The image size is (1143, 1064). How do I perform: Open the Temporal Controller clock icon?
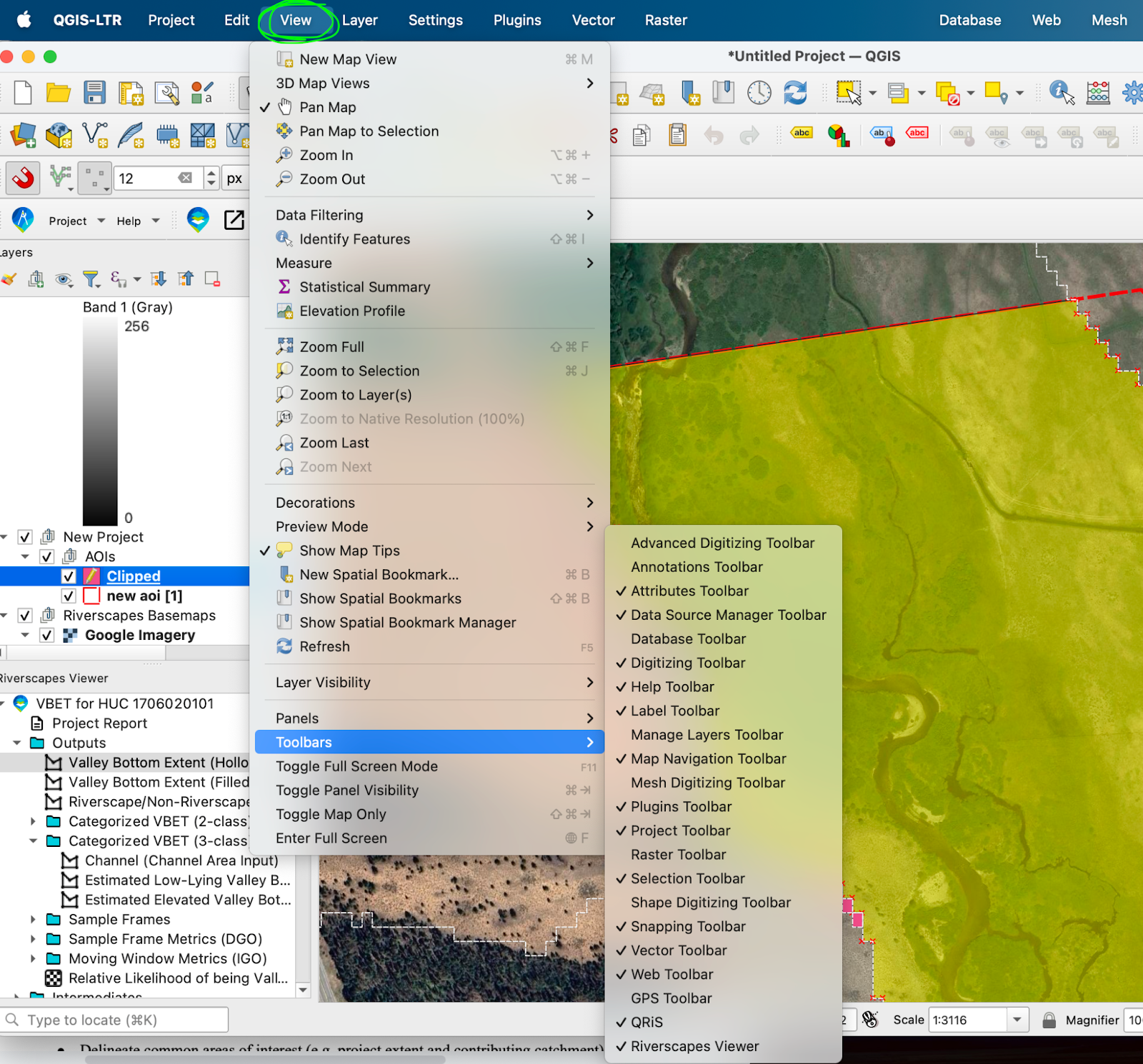(759, 92)
